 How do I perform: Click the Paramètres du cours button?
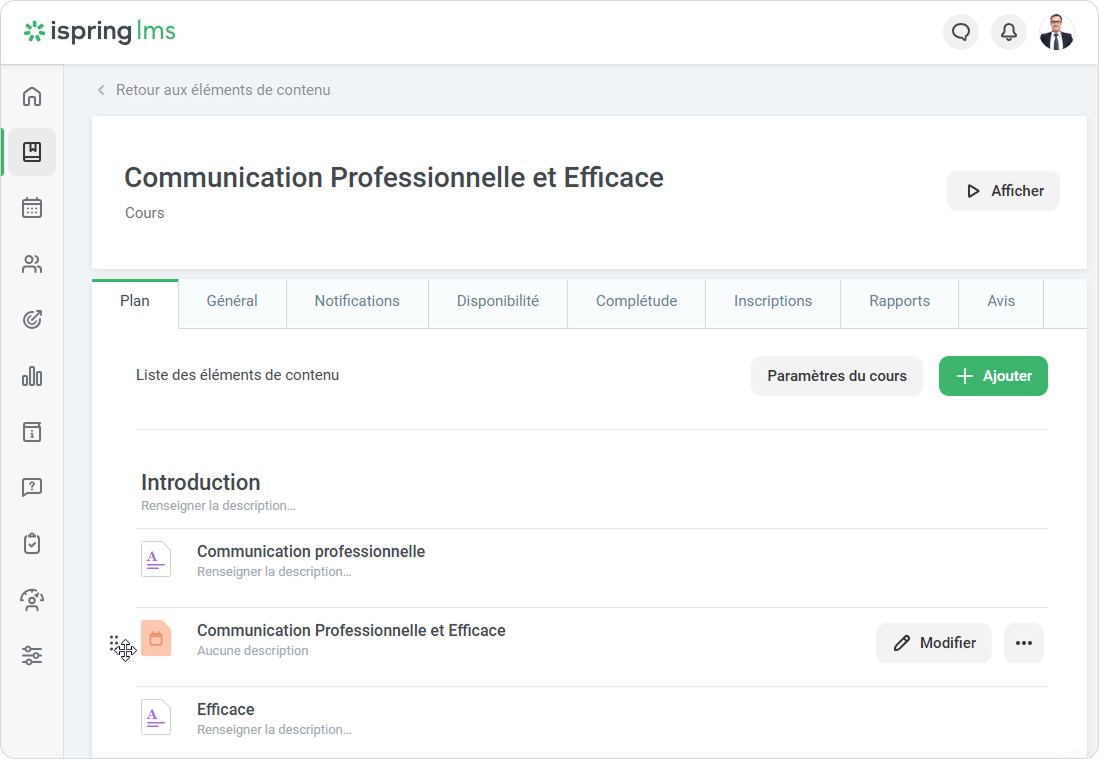pyautogui.click(x=837, y=376)
